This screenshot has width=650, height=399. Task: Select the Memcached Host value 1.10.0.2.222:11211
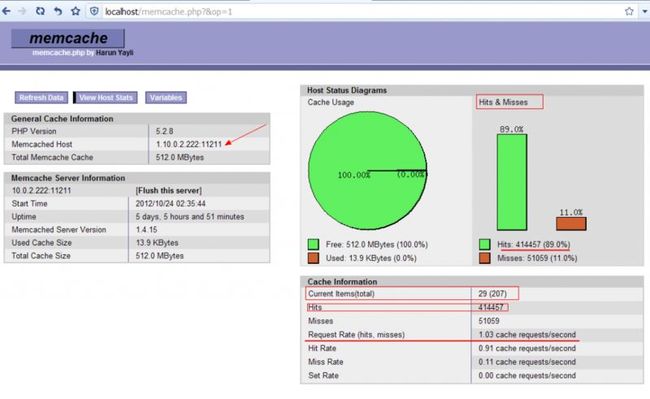[189, 144]
